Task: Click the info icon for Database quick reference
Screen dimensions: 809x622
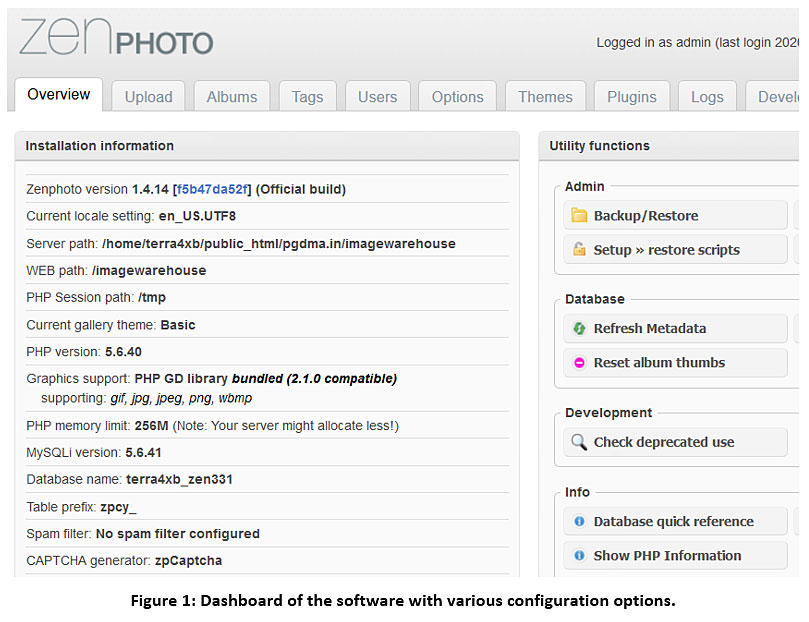Action: pos(579,522)
